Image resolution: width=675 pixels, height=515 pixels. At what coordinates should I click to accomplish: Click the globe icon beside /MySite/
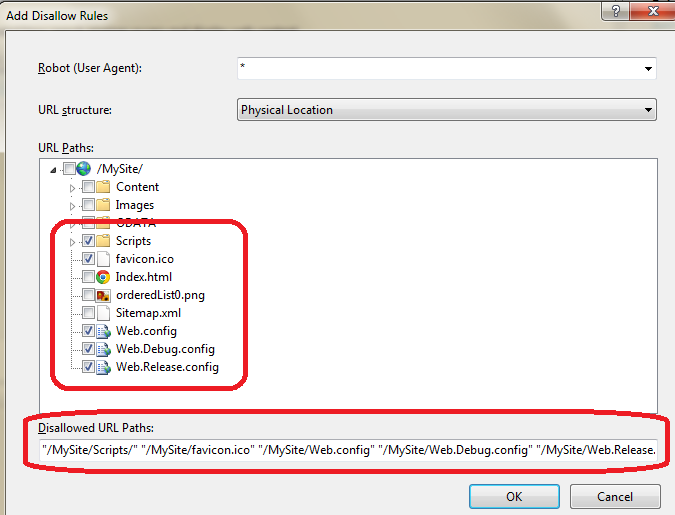[x=84, y=169]
